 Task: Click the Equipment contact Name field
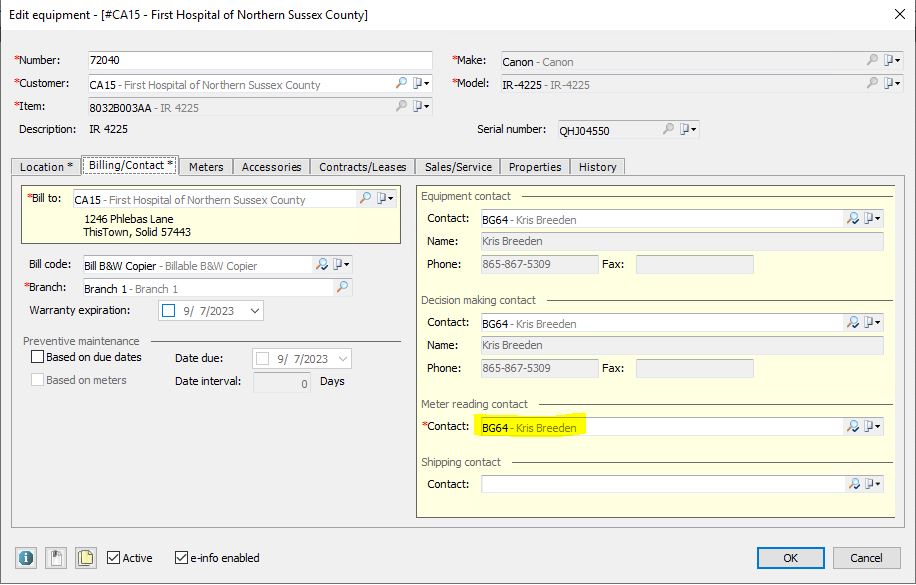tap(682, 241)
